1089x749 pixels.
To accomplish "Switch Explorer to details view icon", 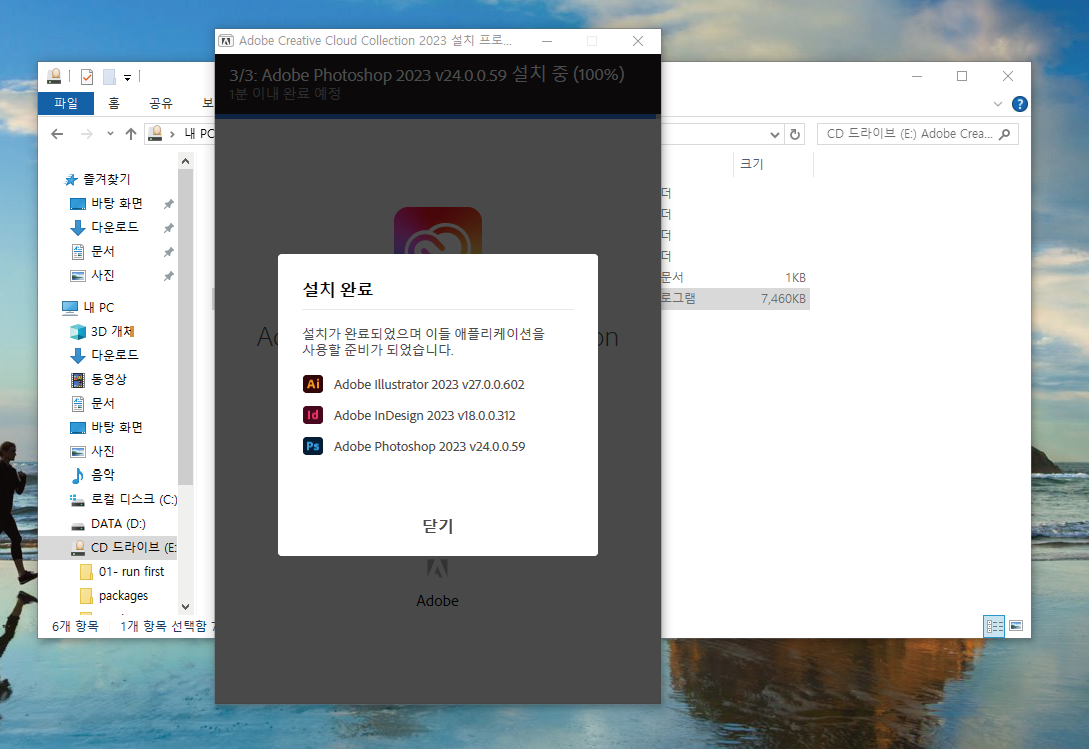I will tap(995, 626).
